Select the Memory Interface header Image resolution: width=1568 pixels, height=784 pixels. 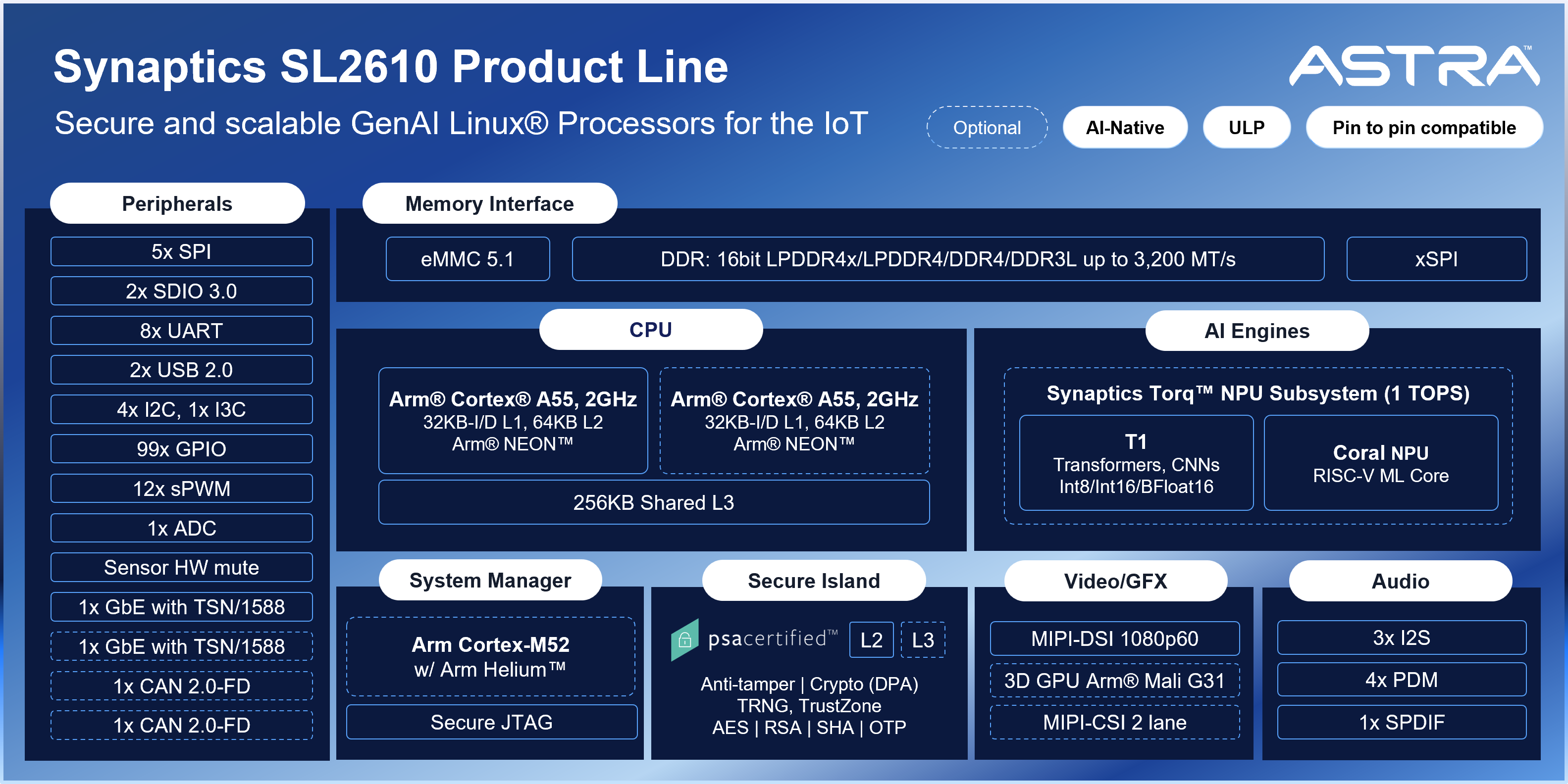point(489,204)
